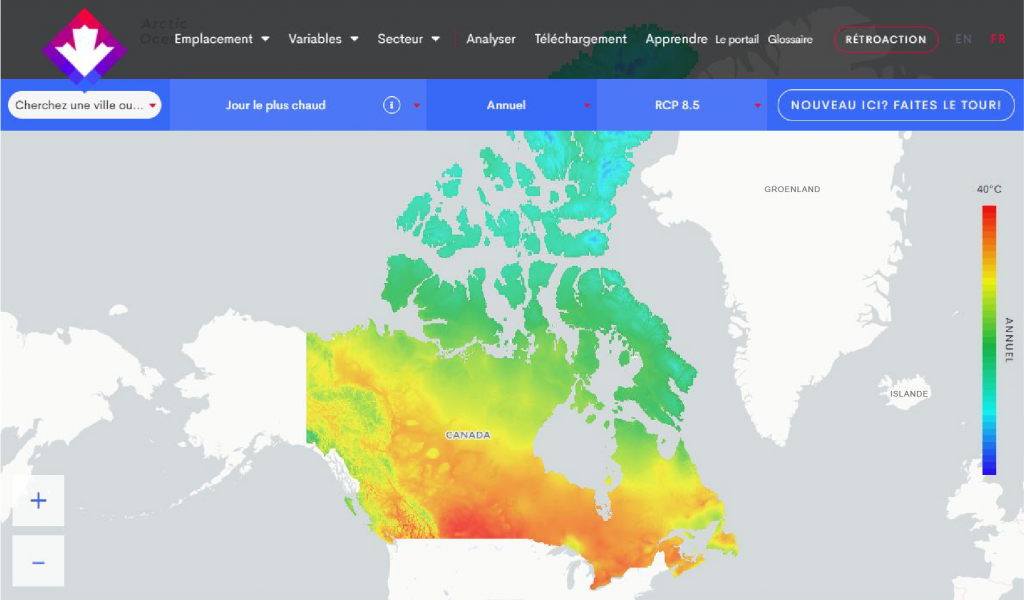1024x600 pixels.
Task: Go to the Analyser page
Action: 491,39
